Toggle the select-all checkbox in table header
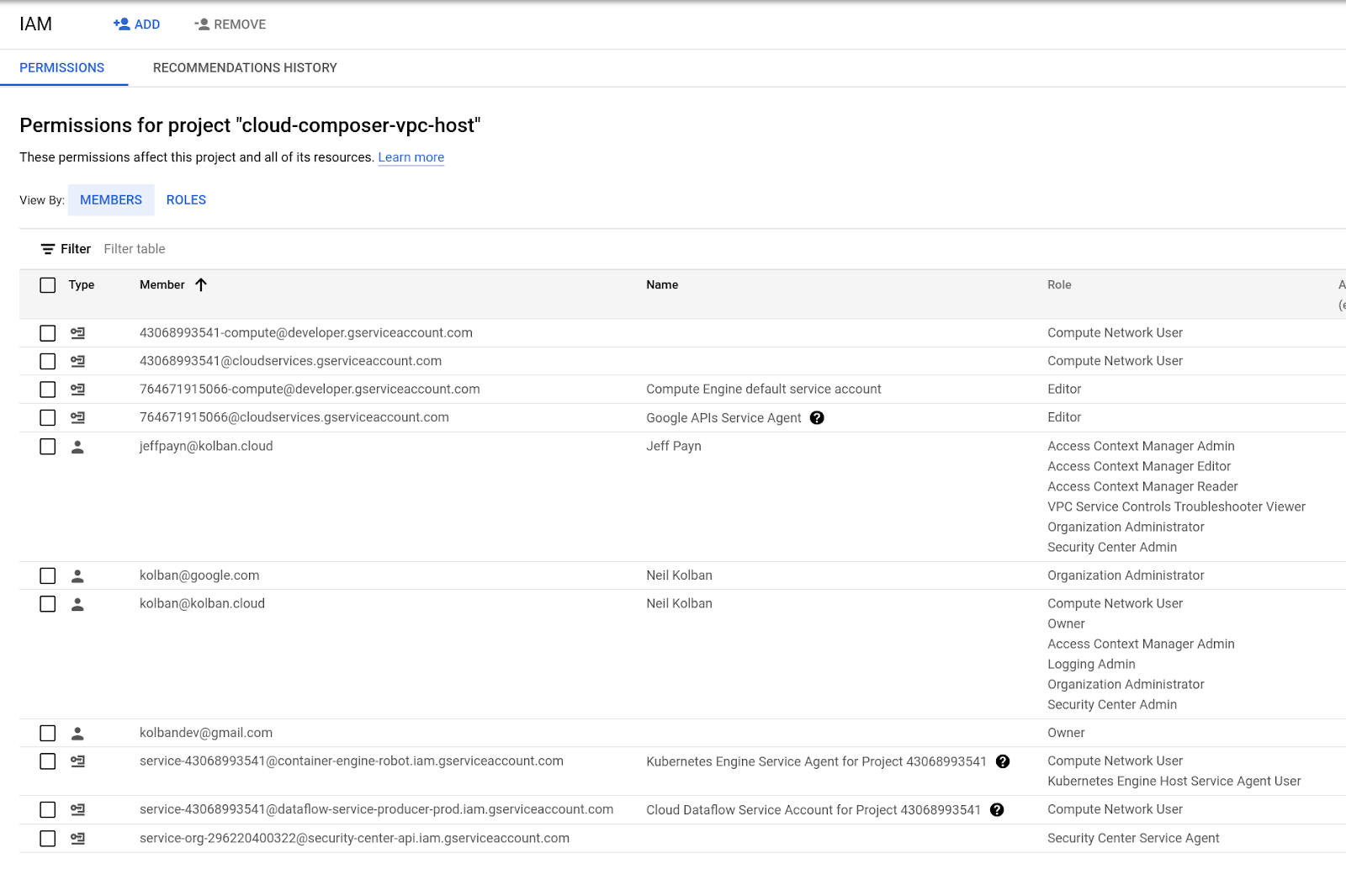Screen dimensions: 1346x896 [x=48, y=285]
